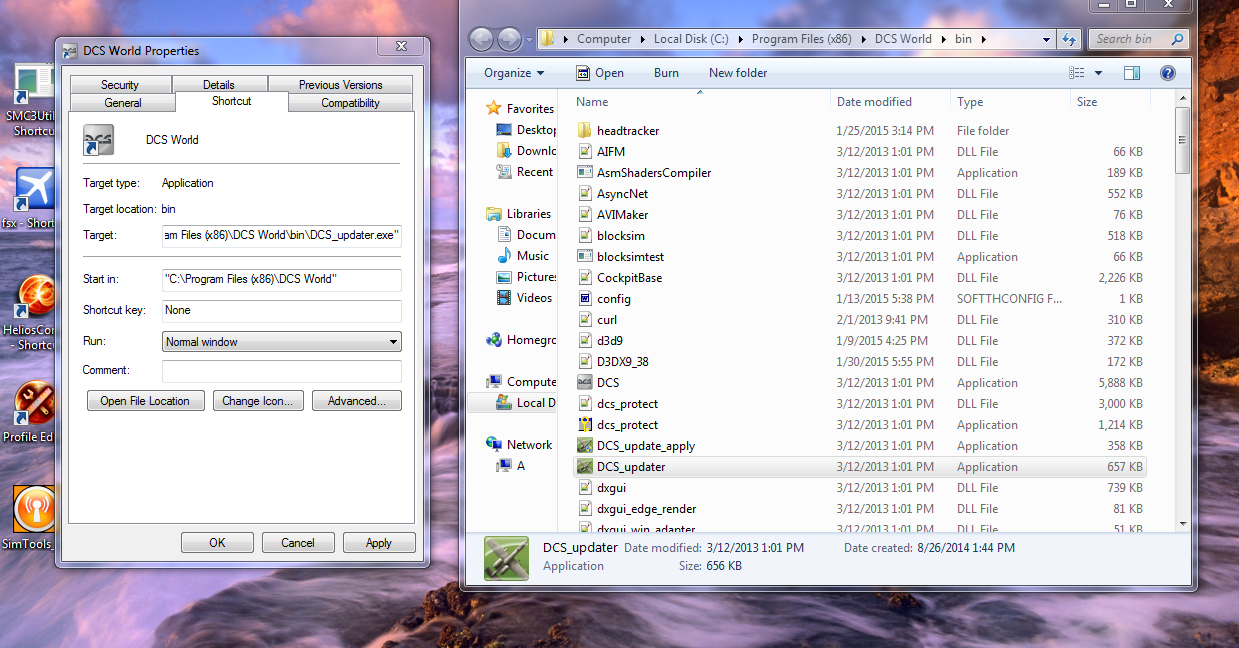Open the help question mark icon
The image size is (1239, 648).
coord(1167,73)
